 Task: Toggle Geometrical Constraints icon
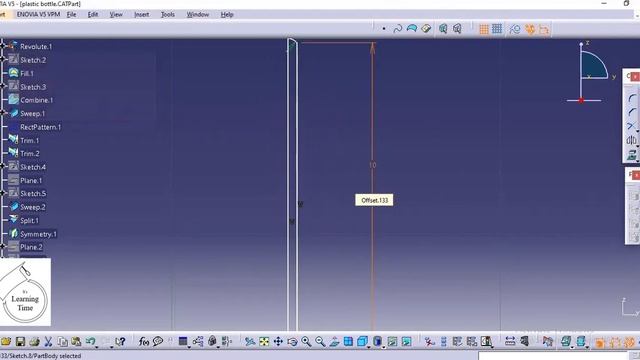530,29
